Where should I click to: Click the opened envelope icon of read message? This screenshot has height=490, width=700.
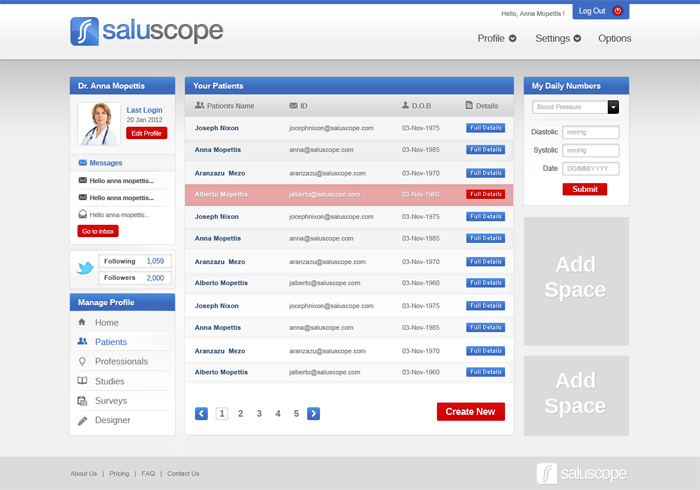[x=83, y=214]
